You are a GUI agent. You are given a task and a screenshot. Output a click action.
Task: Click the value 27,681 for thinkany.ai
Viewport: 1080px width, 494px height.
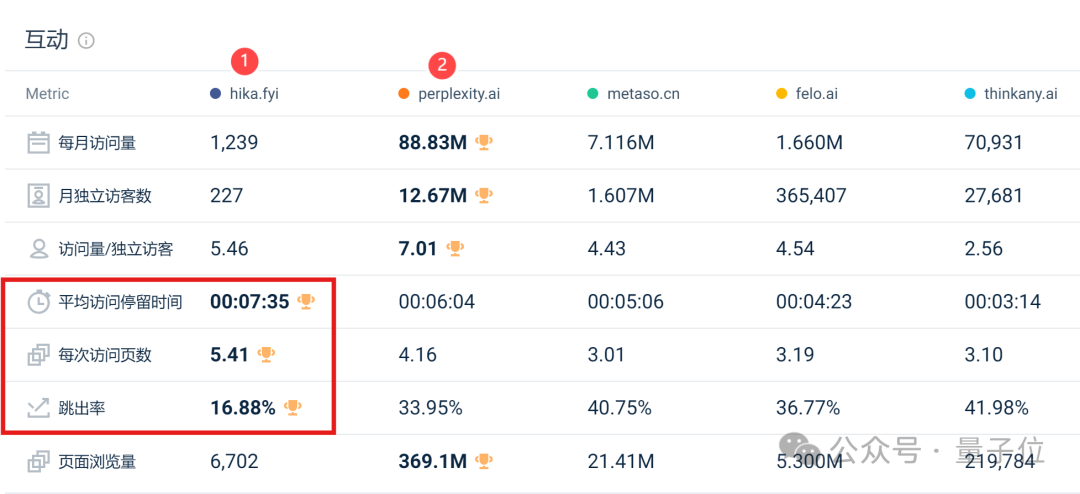pos(994,196)
